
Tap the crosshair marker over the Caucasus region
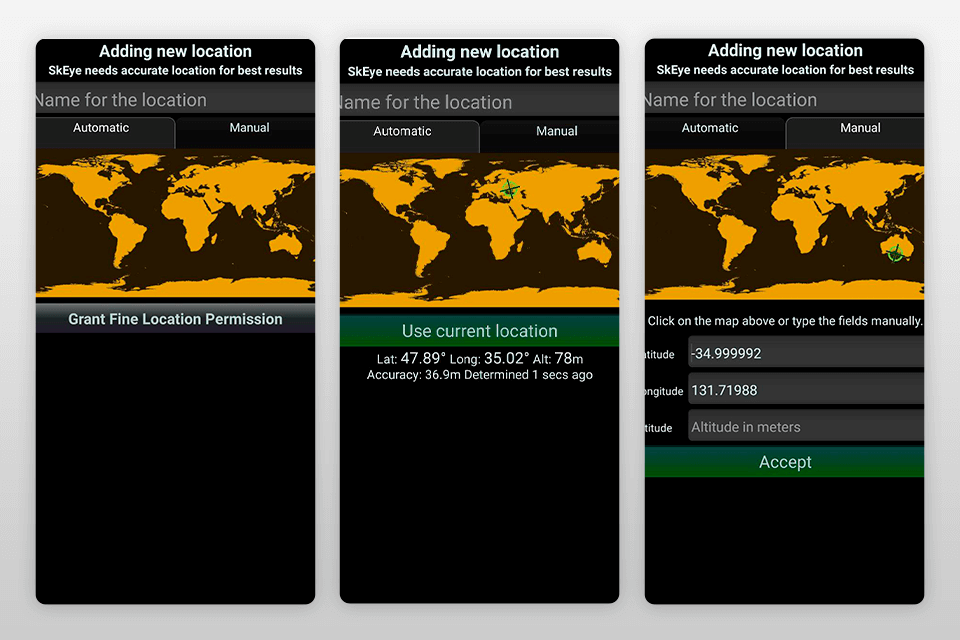(512, 188)
